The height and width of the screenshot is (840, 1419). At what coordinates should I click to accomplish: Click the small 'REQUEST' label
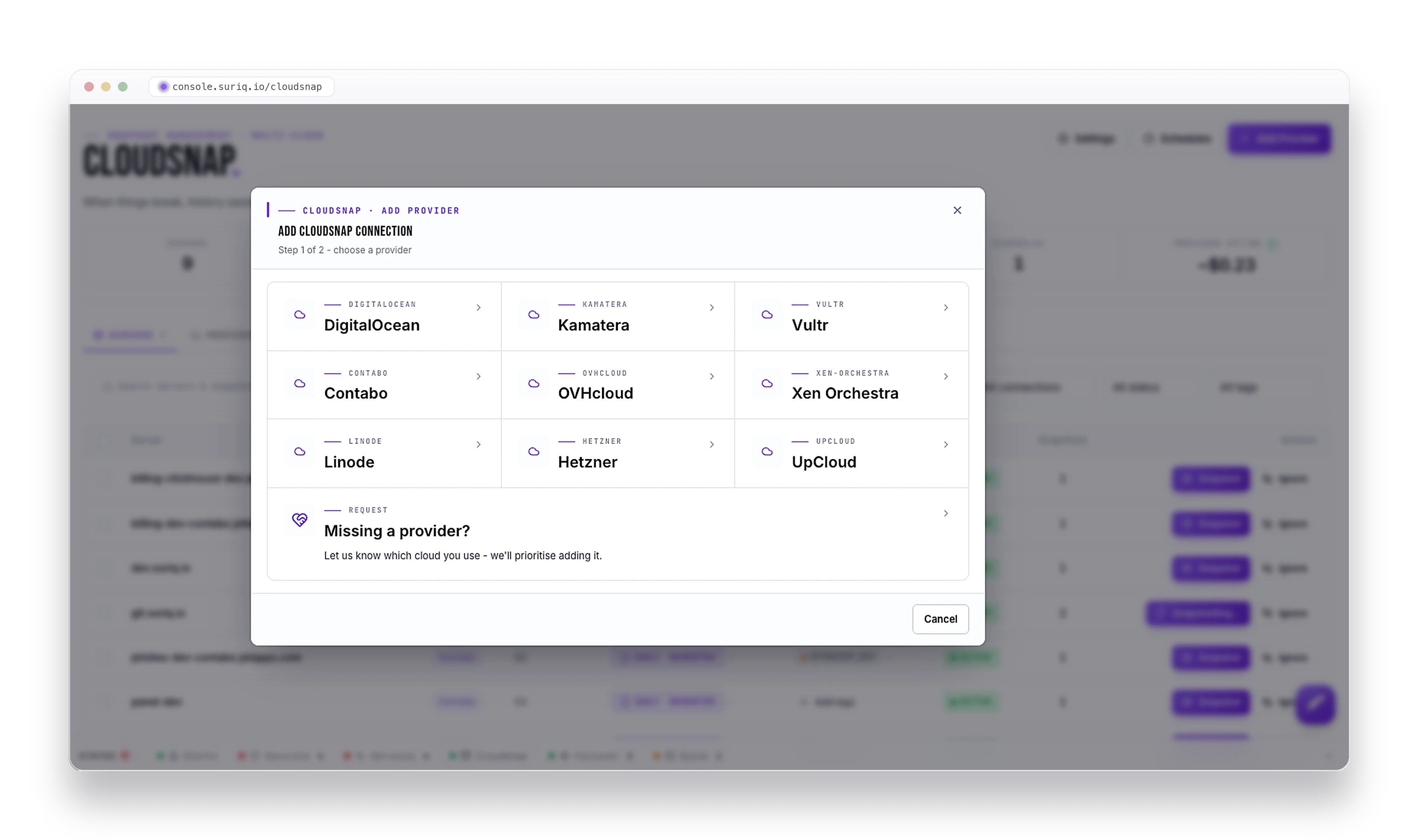click(368, 510)
